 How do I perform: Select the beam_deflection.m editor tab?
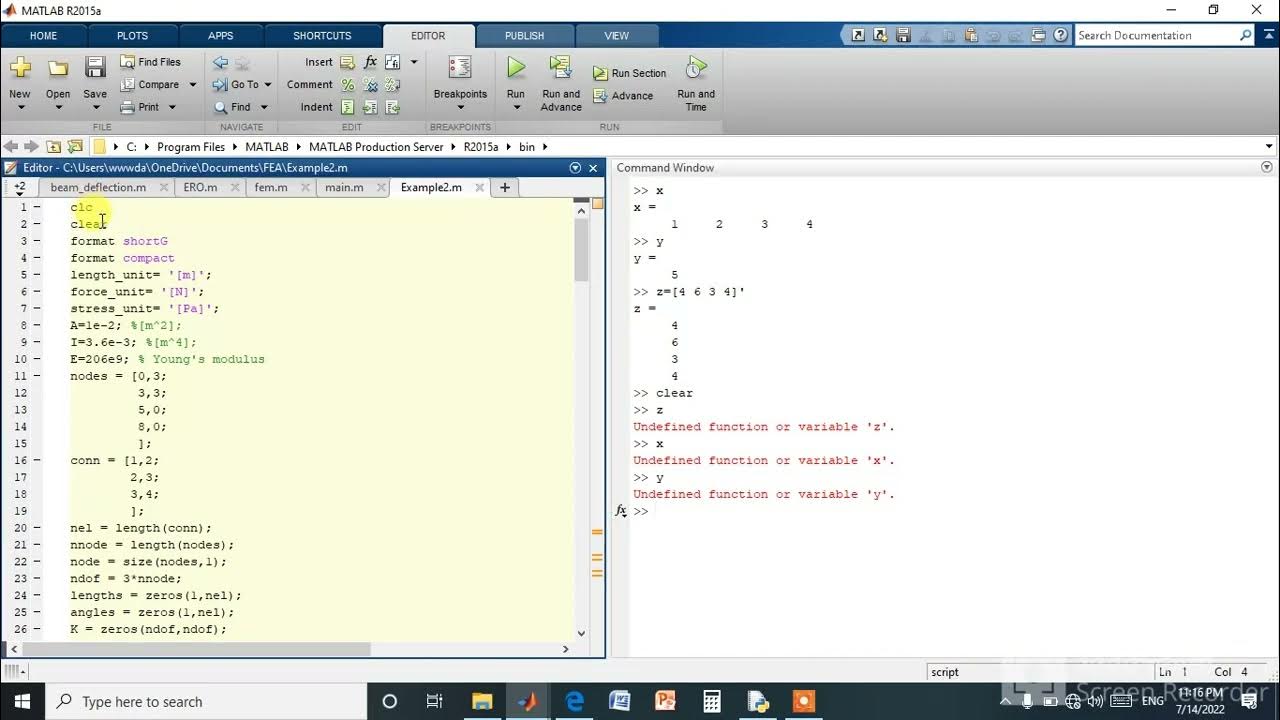tap(98, 187)
